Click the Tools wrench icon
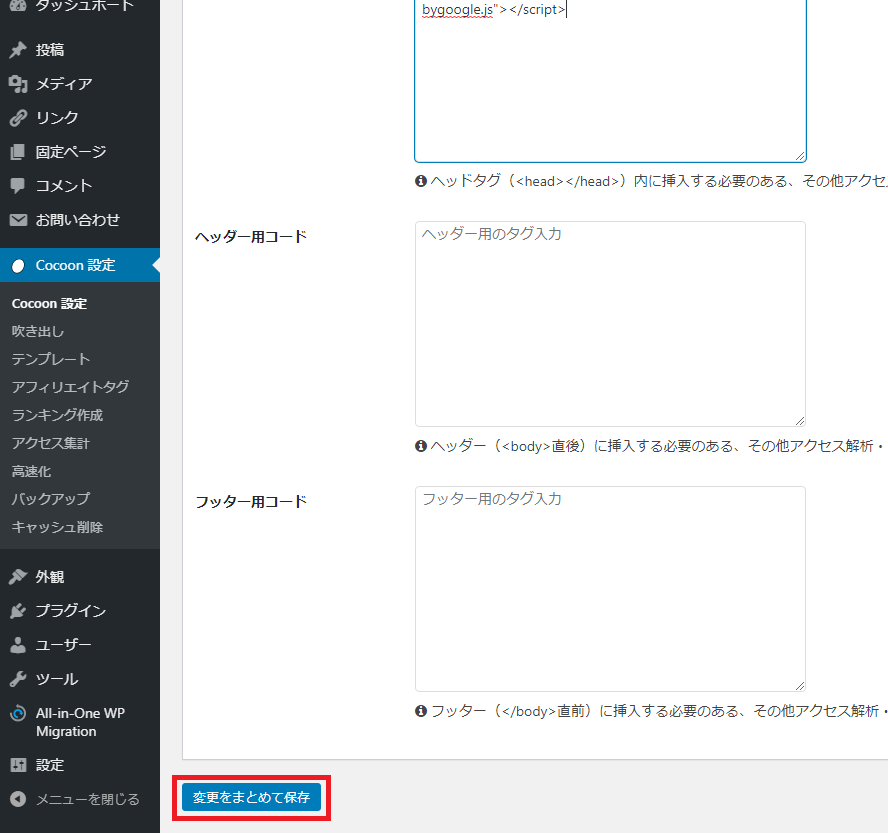The image size is (888, 833). tap(18, 678)
